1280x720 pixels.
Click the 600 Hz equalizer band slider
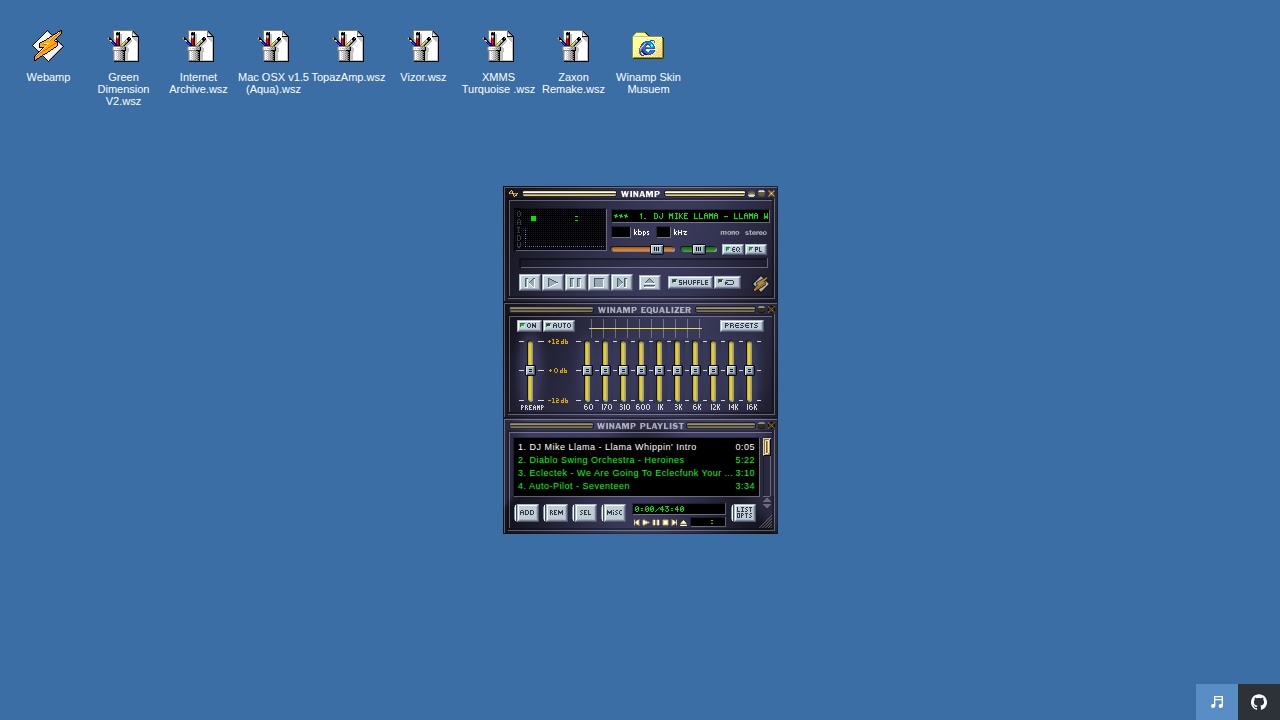(x=641, y=371)
